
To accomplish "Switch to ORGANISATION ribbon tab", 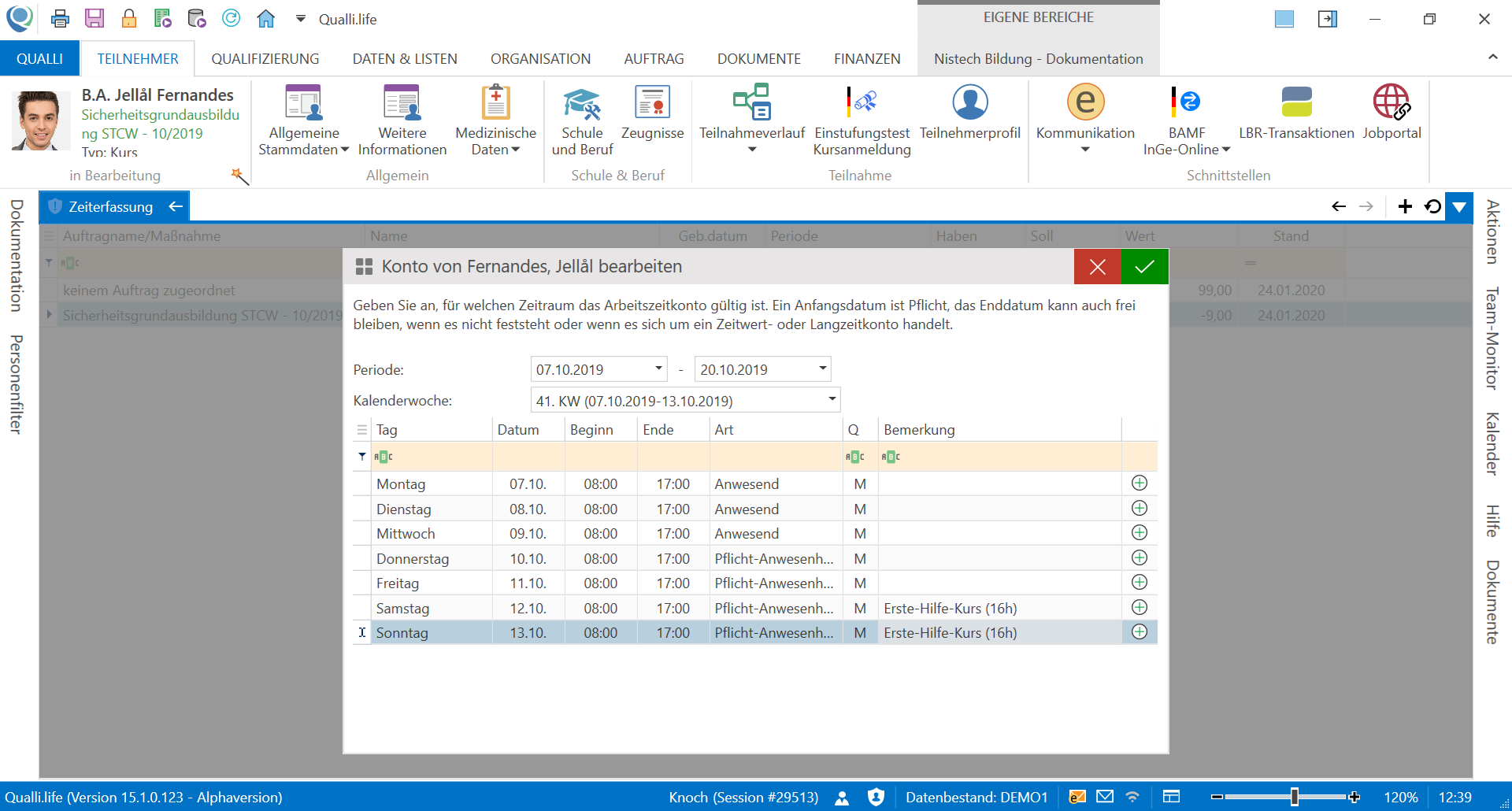I will (x=540, y=59).
